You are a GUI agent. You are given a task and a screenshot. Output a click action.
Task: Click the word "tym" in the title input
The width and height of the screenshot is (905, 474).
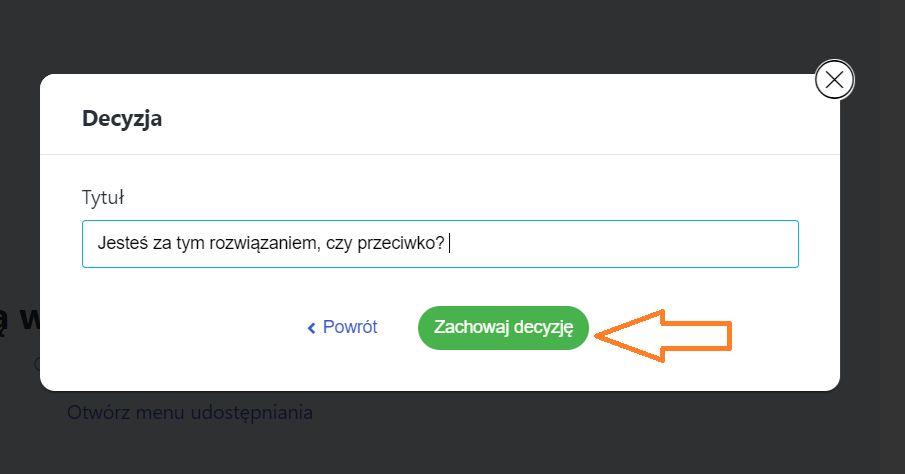tap(190, 243)
